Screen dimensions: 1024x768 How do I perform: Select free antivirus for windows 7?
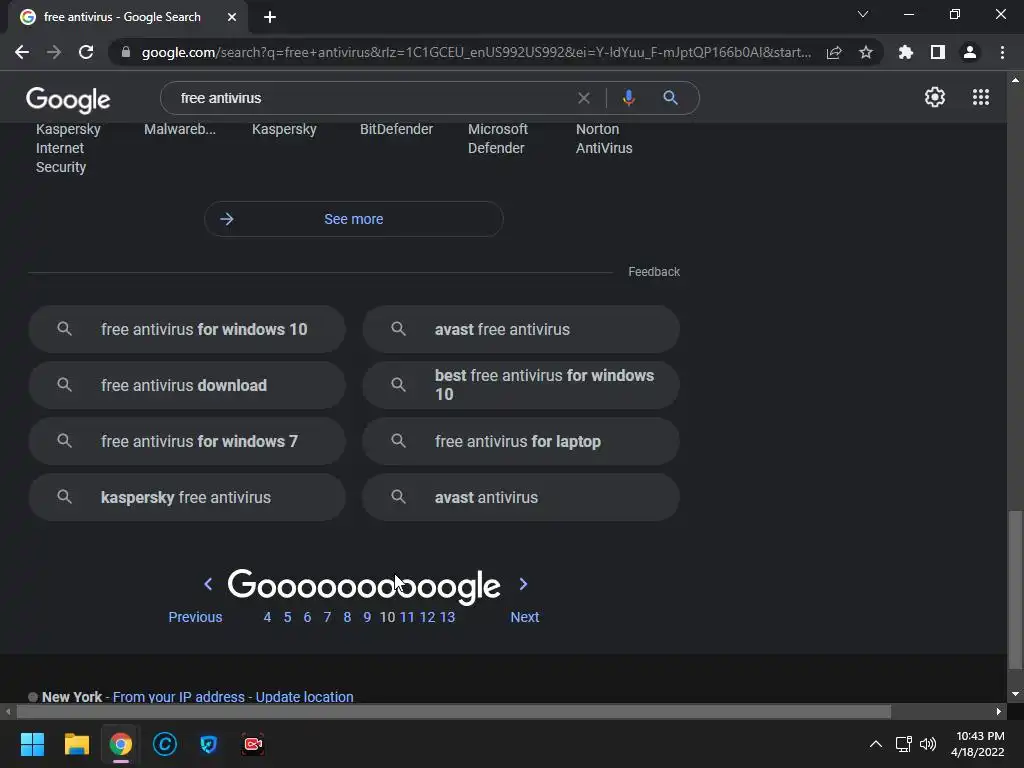click(x=187, y=441)
